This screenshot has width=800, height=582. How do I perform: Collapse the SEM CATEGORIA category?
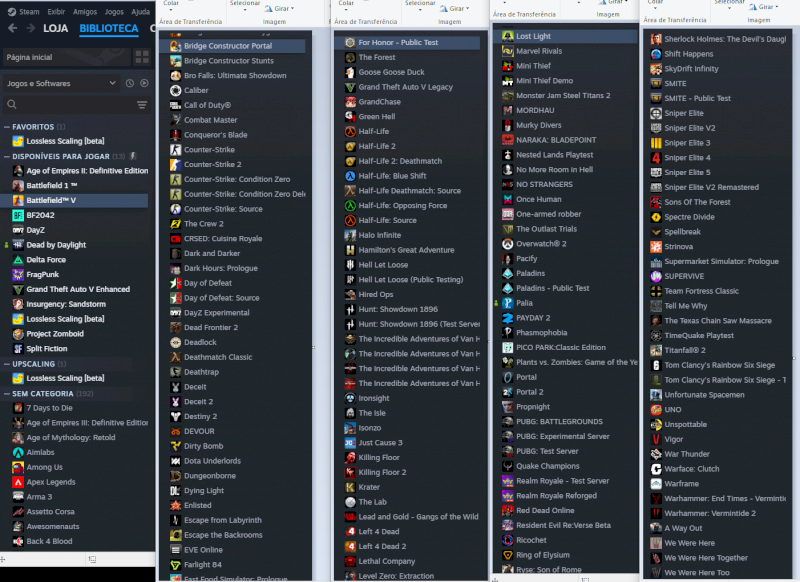pos(7,393)
